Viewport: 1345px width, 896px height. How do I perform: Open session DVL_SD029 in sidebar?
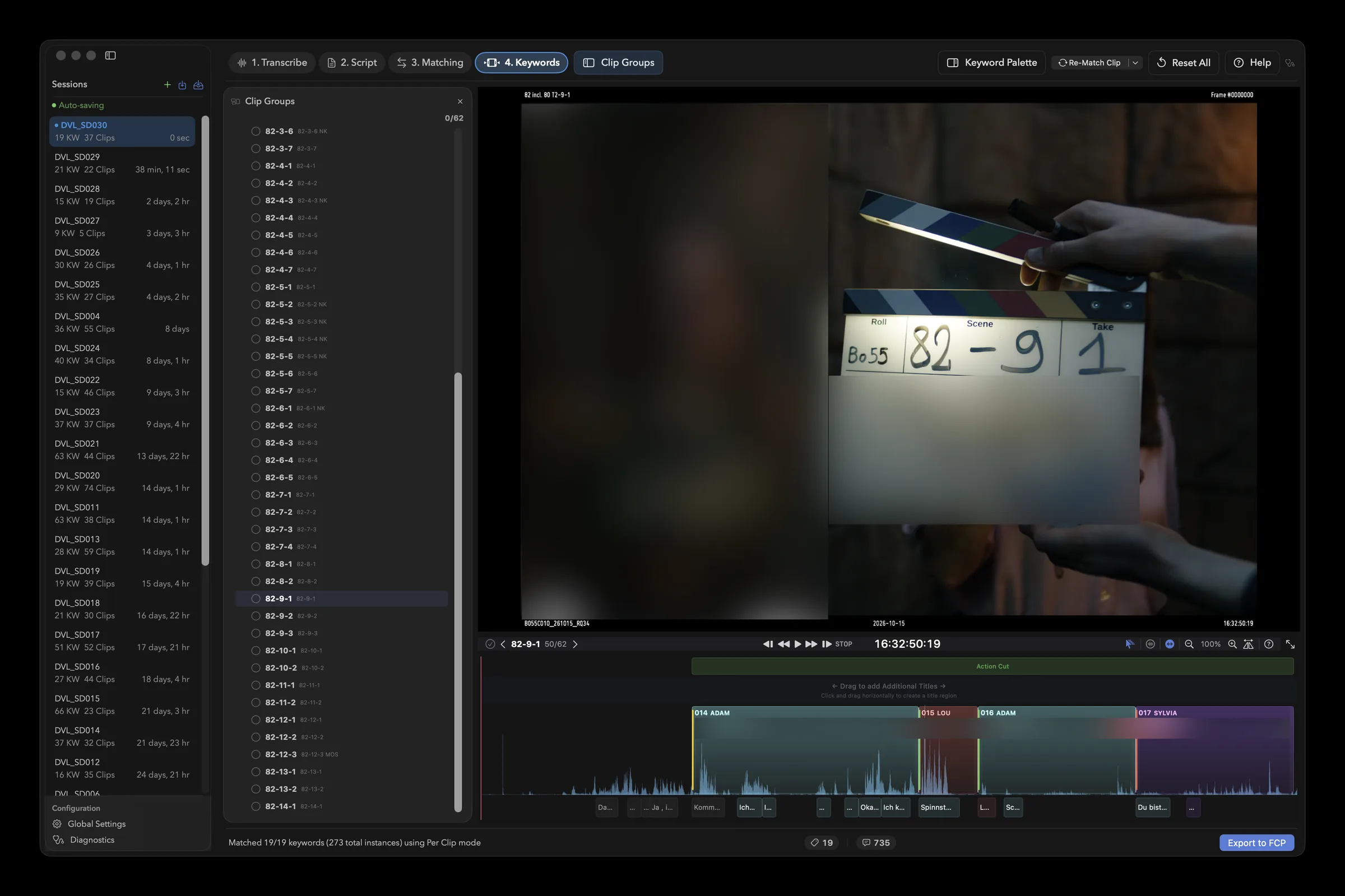tap(122, 164)
